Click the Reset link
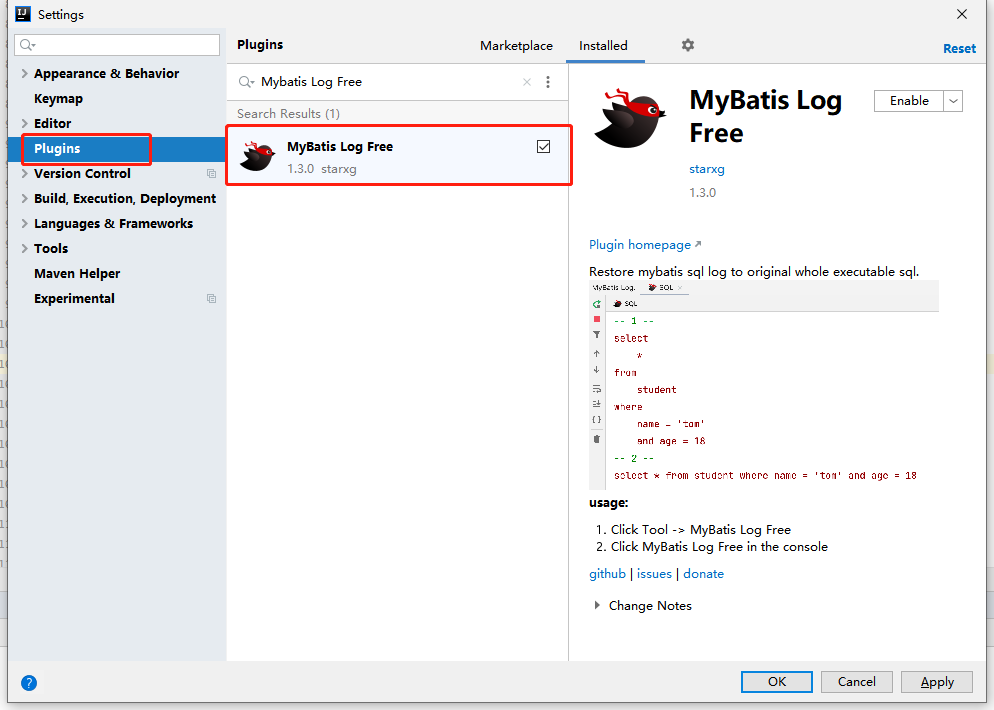 (x=959, y=49)
